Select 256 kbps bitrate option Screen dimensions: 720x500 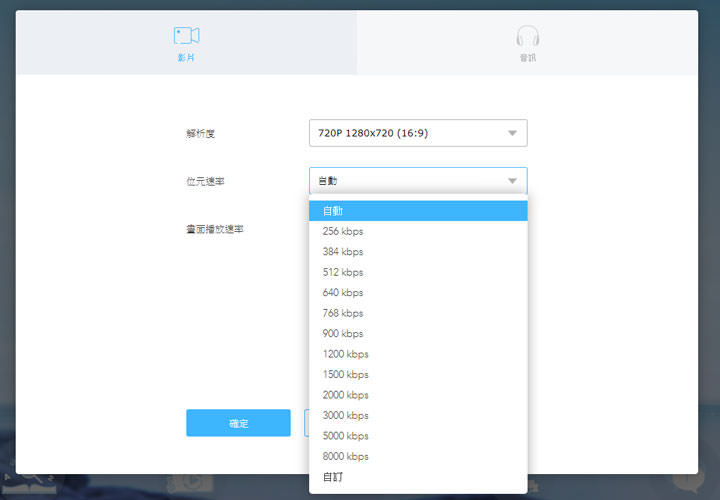pyautogui.click(x=418, y=231)
